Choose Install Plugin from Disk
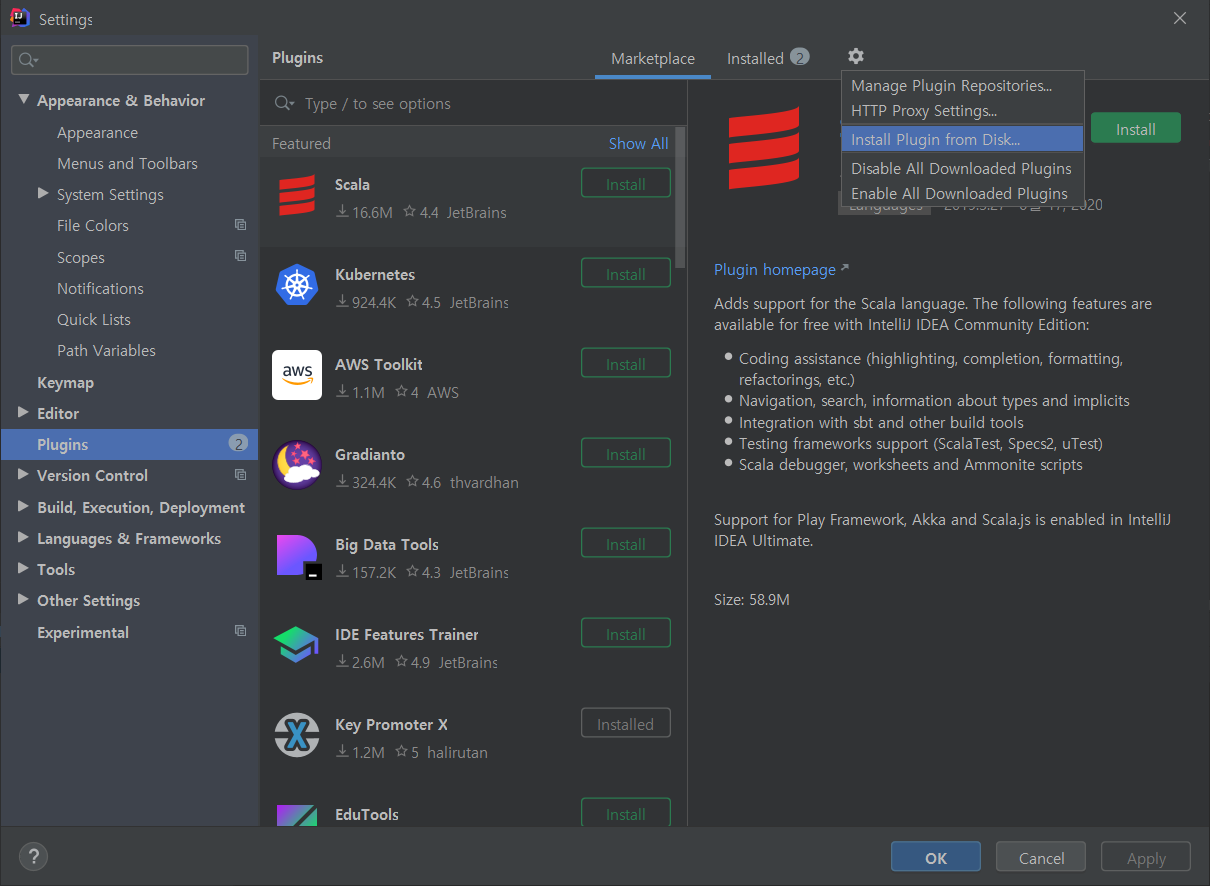Viewport: 1210px width, 886px height. coord(962,139)
